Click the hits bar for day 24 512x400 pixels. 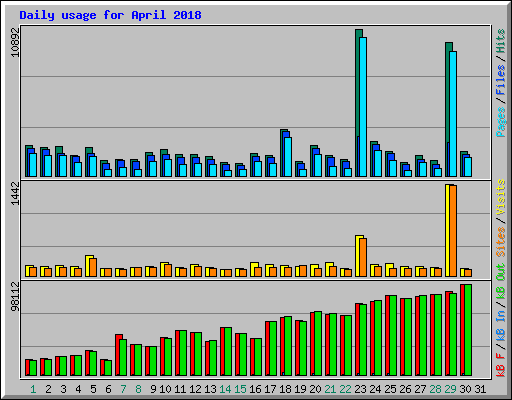pyautogui.click(x=372, y=159)
